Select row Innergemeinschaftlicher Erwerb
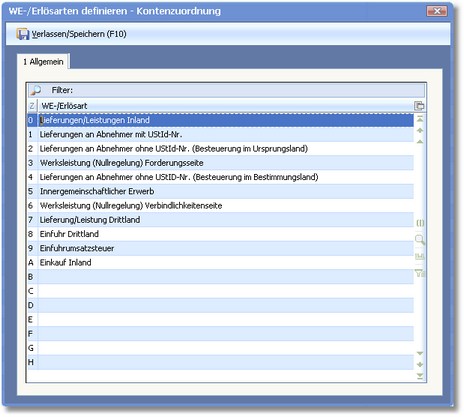The image size is (464, 417). 221,191
